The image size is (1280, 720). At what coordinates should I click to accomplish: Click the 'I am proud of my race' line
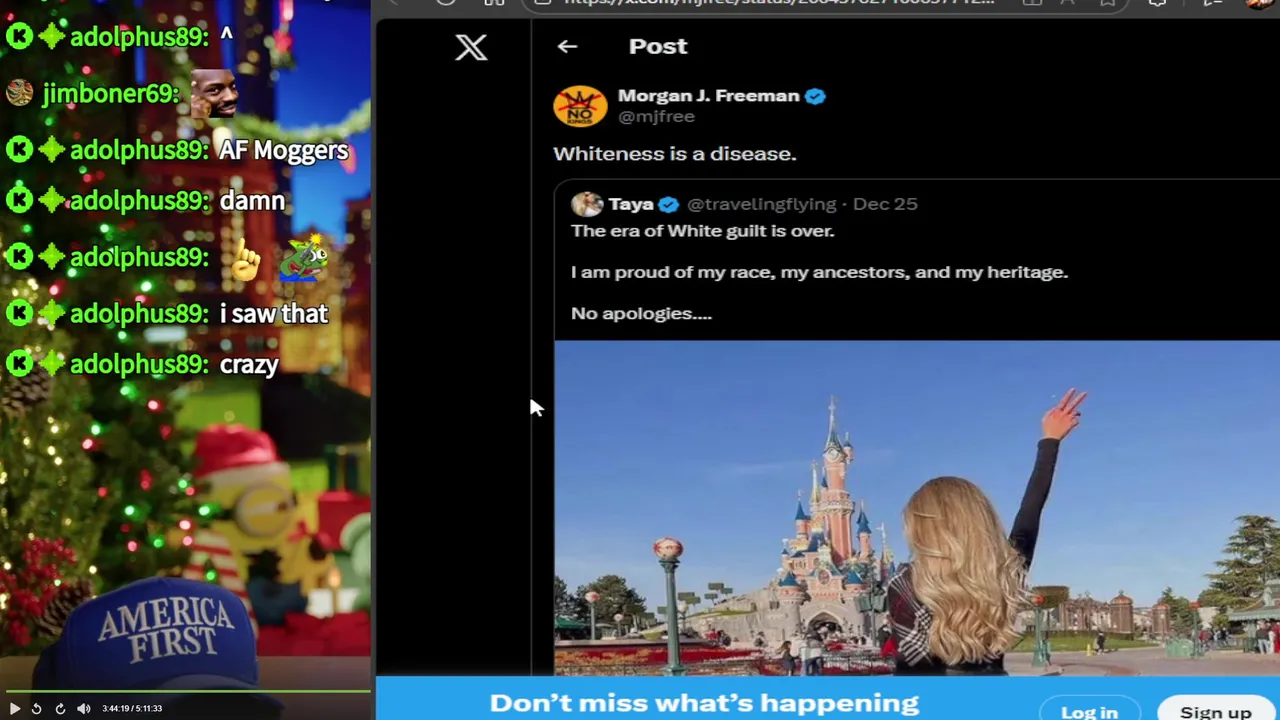coord(819,272)
